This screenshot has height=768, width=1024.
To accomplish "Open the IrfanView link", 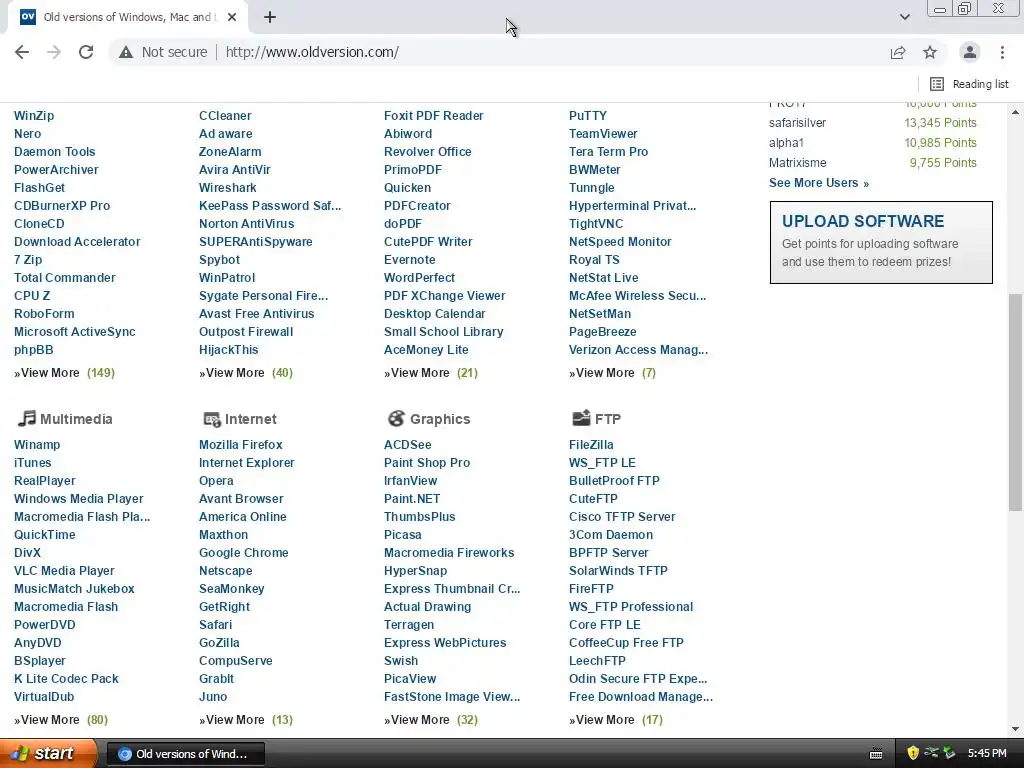I will coord(410,481).
